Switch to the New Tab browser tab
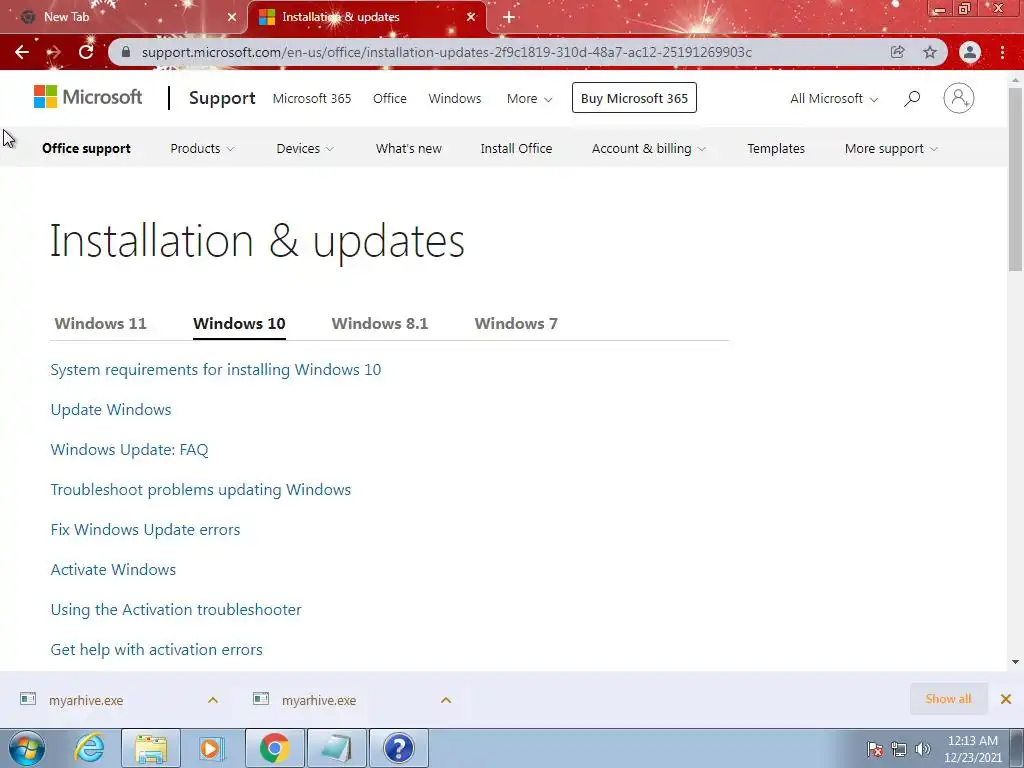 pos(123,17)
